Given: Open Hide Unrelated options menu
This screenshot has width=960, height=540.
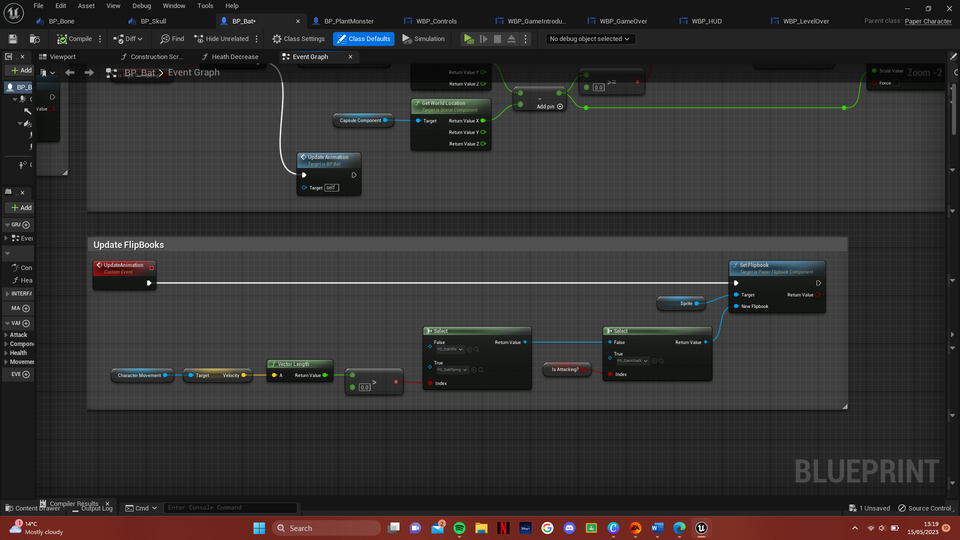Looking at the screenshot, I should click(257, 39).
